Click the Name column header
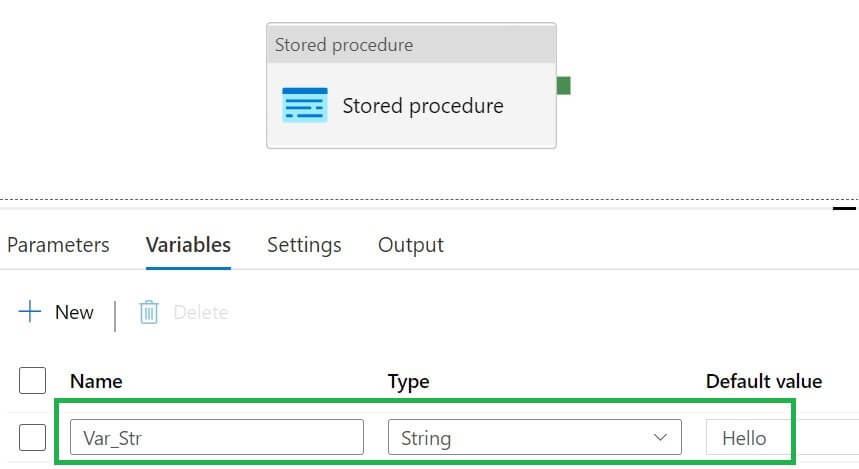This screenshot has width=859, height=469. click(x=96, y=381)
